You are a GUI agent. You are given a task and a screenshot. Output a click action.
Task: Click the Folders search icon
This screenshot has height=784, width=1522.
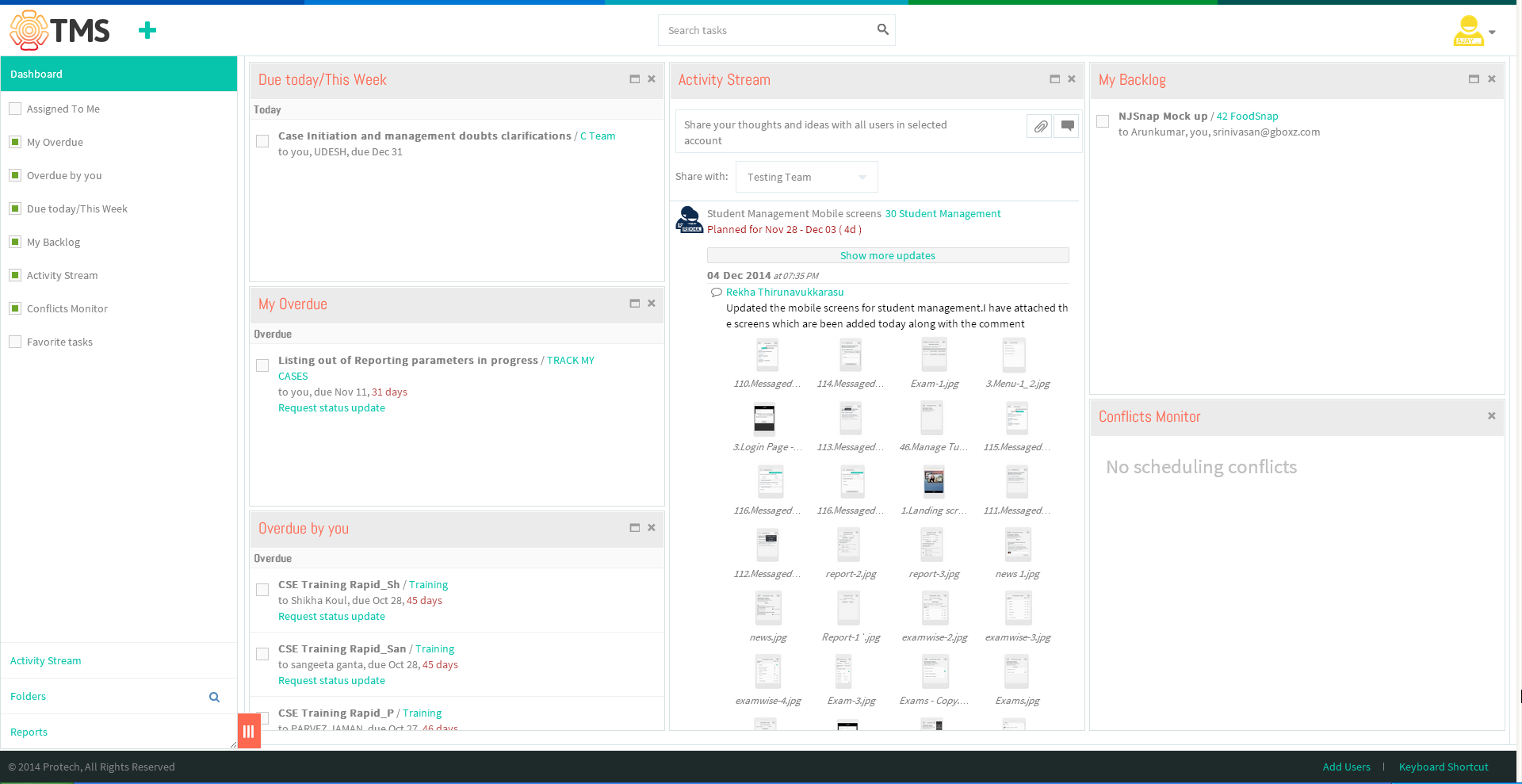(x=214, y=697)
